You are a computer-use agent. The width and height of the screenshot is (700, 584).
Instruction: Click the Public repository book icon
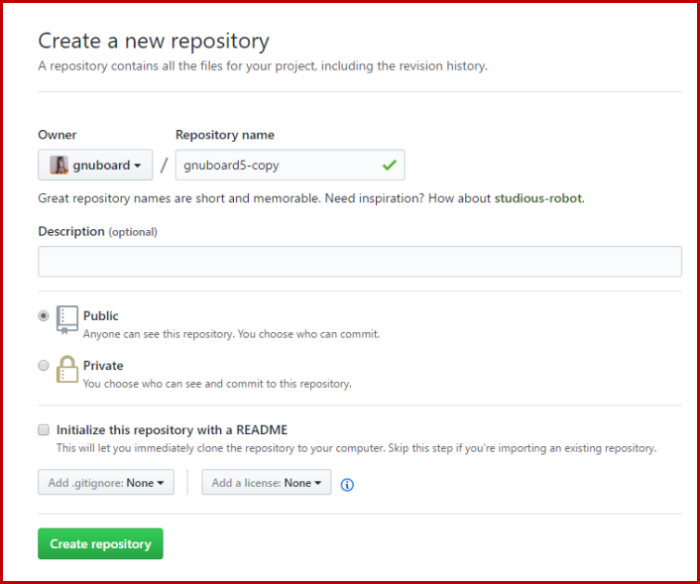67,320
